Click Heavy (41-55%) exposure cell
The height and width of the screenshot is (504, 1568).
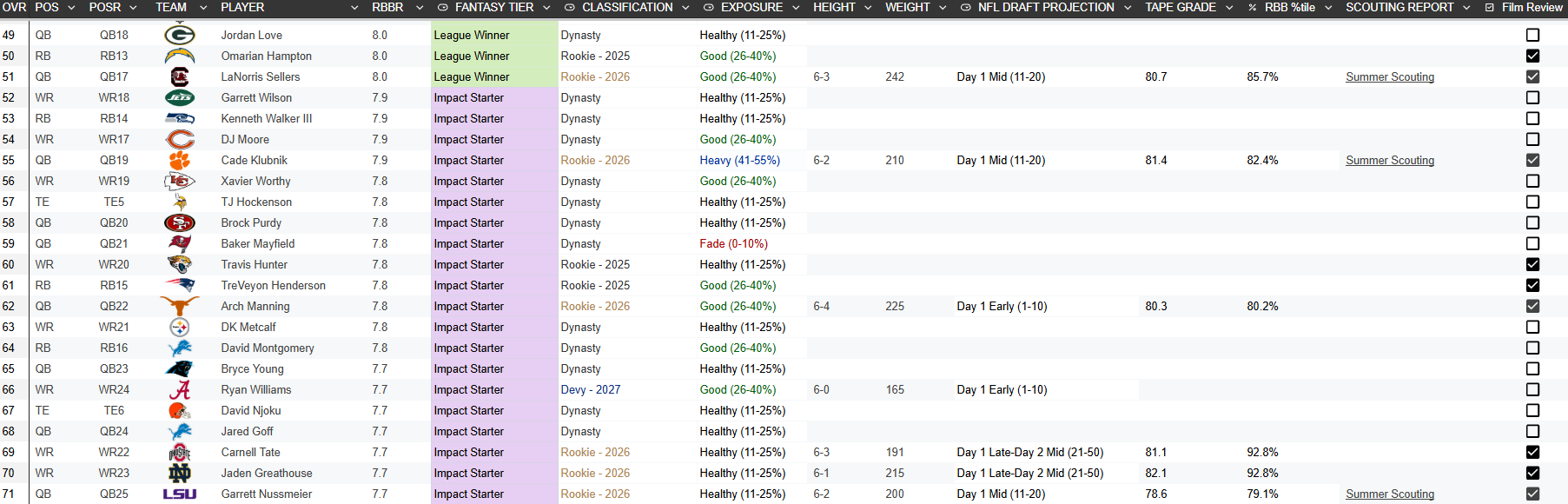[x=740, y=160]
